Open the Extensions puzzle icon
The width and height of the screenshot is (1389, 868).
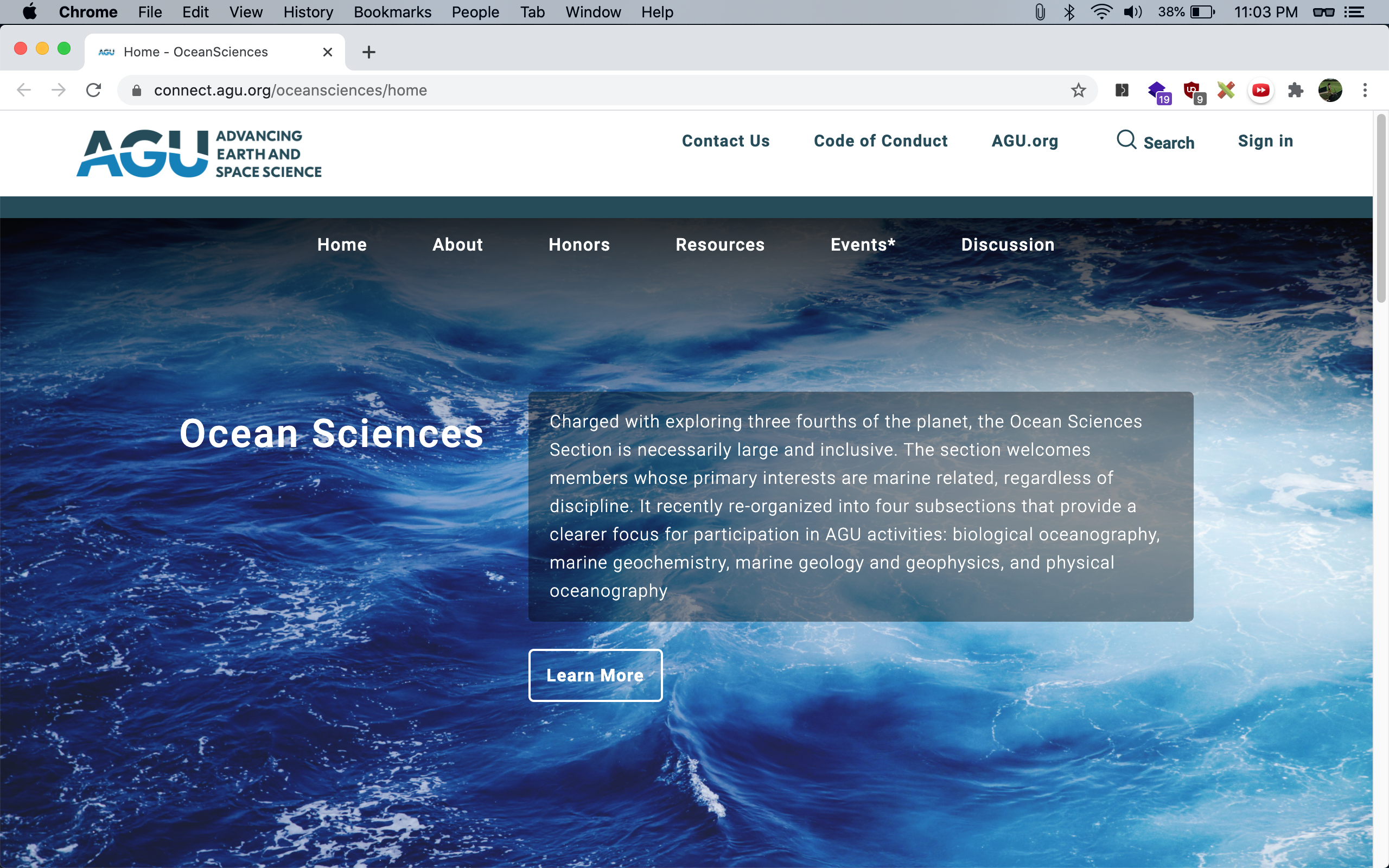(x=1295, y=90)
